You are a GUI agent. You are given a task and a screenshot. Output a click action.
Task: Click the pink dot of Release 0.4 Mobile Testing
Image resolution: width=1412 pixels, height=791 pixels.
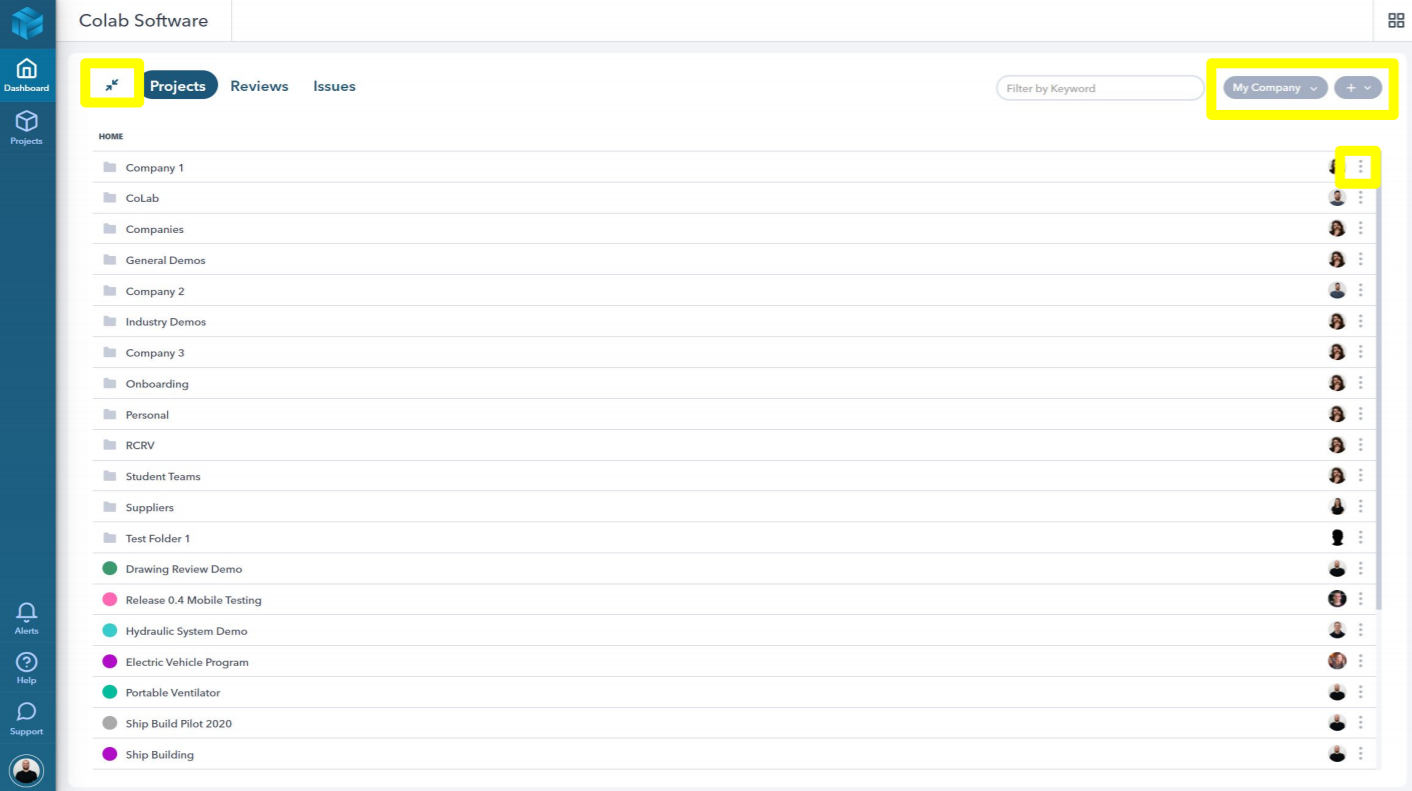(x=110, y=599)
